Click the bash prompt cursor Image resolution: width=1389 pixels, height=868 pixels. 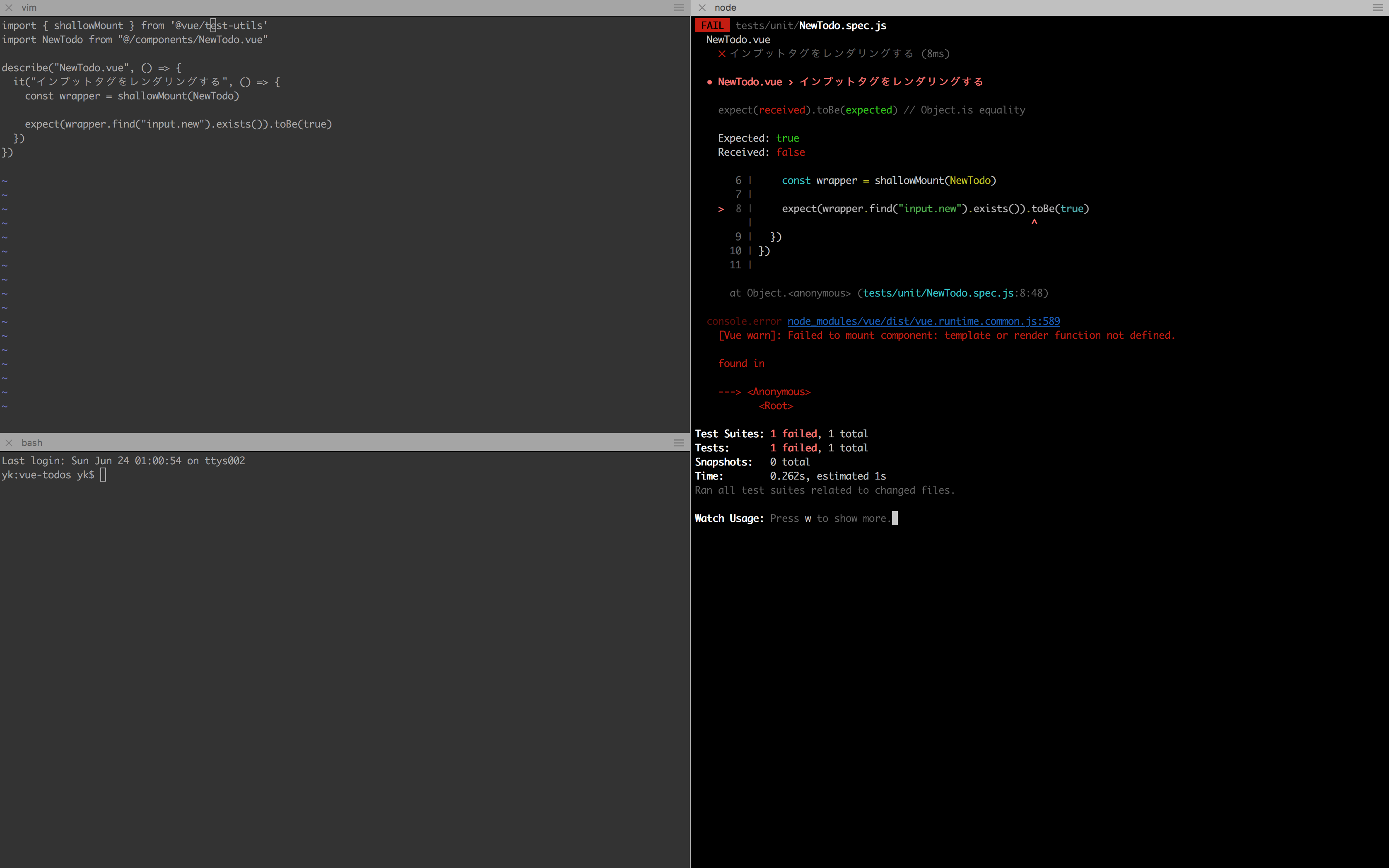coord(103,475)
